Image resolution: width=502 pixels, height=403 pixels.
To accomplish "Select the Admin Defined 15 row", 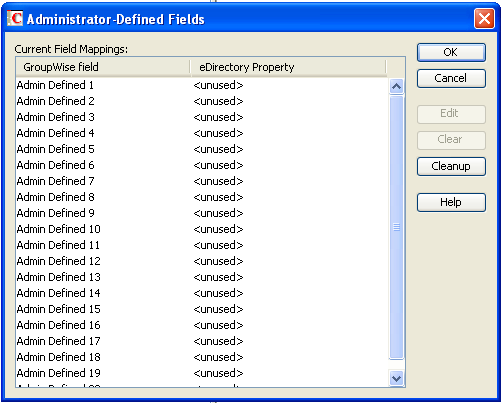I will coord(202,309).
